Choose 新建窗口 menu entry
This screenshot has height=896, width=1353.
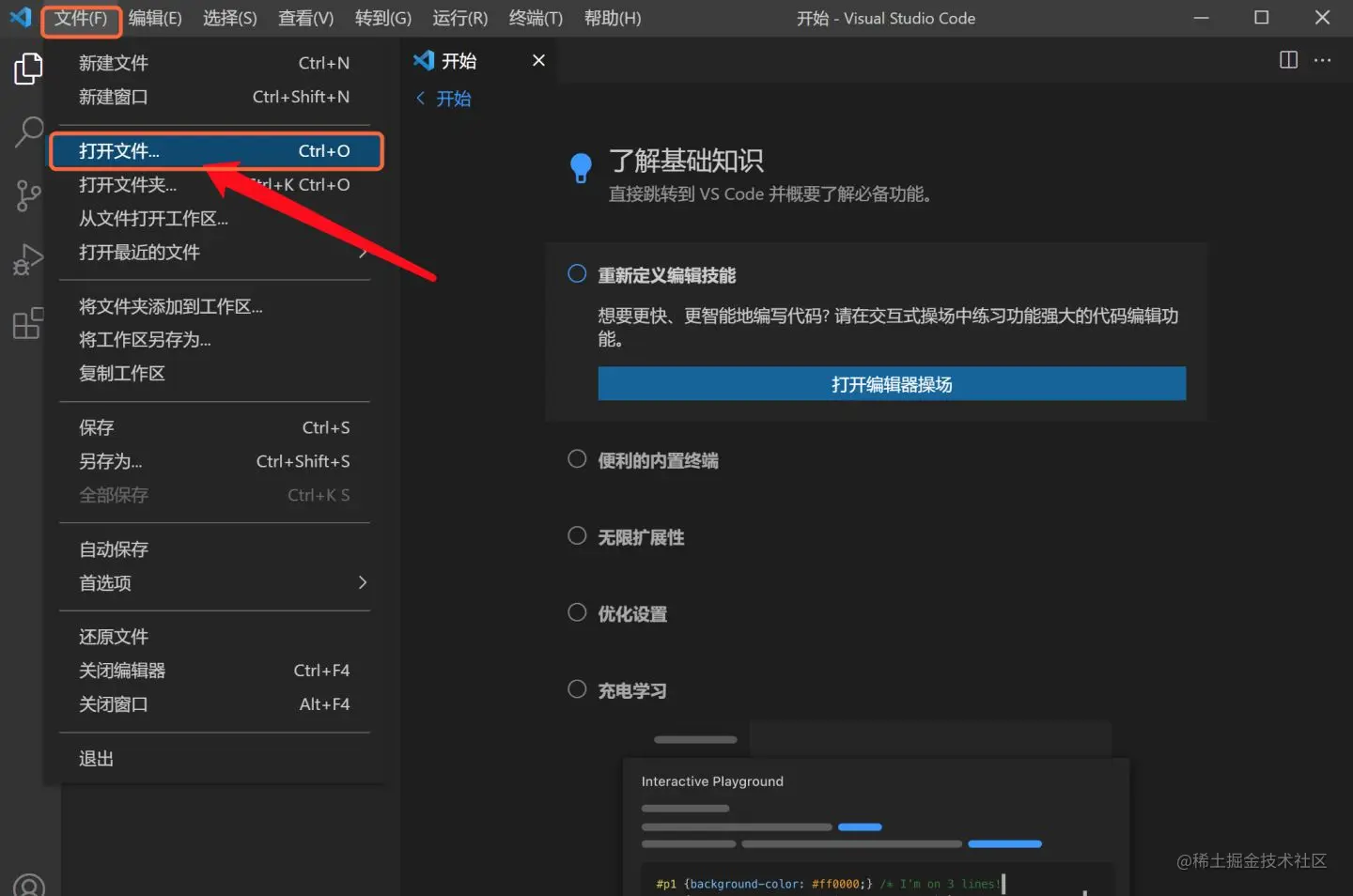pyautogui.click(x=215, y=97)
